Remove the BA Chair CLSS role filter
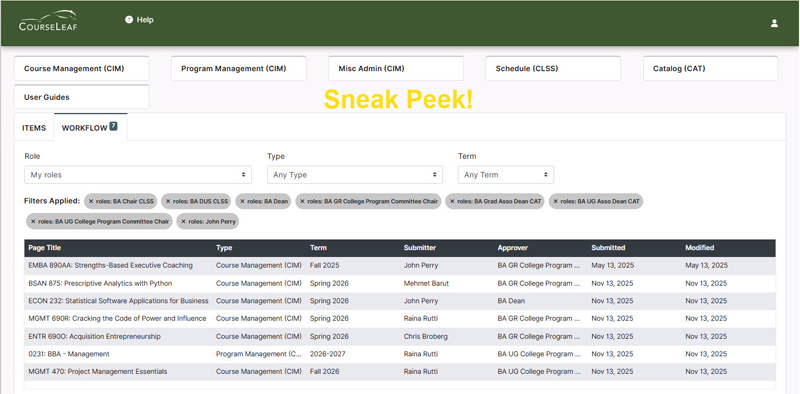Image resolution: width=800 pixels, height=394 pixels. pyautogui.click(x=91, y=202)
